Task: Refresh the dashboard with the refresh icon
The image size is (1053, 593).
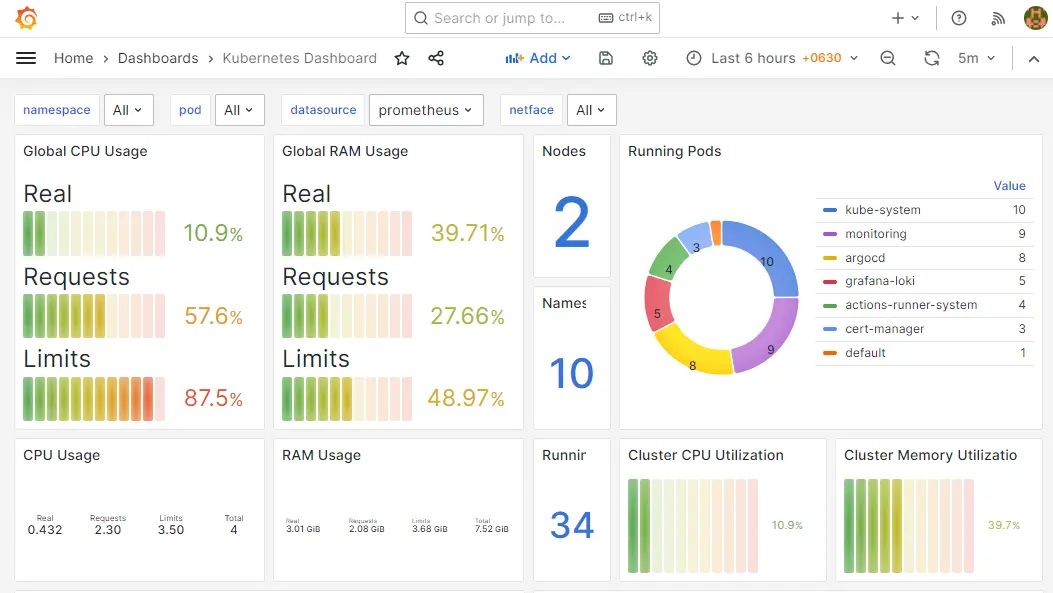Action: click(x=932, y=59)
